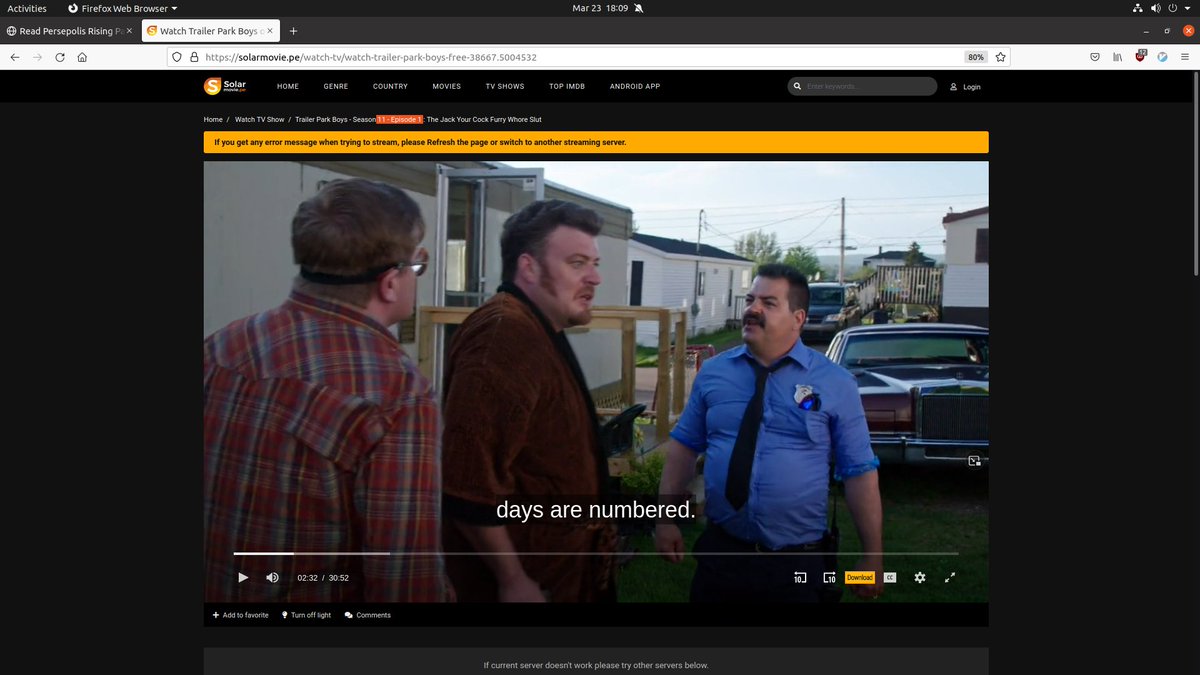The width and height of the screenshot is (1200, 675).
Task: Reset the 80% zoom level indicator
Action: (x=975, y=57)
